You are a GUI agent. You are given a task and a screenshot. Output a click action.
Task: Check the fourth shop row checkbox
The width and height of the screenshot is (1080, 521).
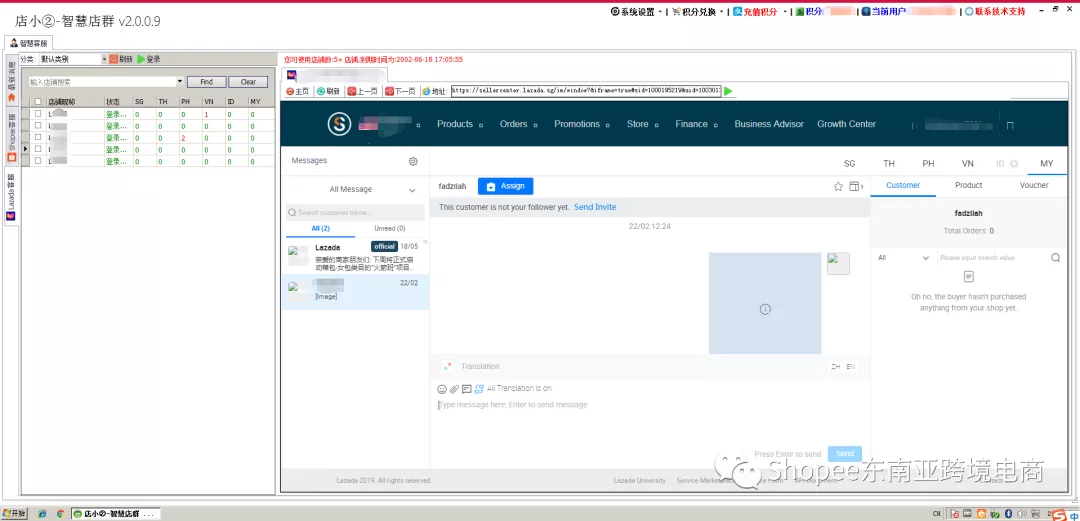pyautogui.click(x=39, y=149)
